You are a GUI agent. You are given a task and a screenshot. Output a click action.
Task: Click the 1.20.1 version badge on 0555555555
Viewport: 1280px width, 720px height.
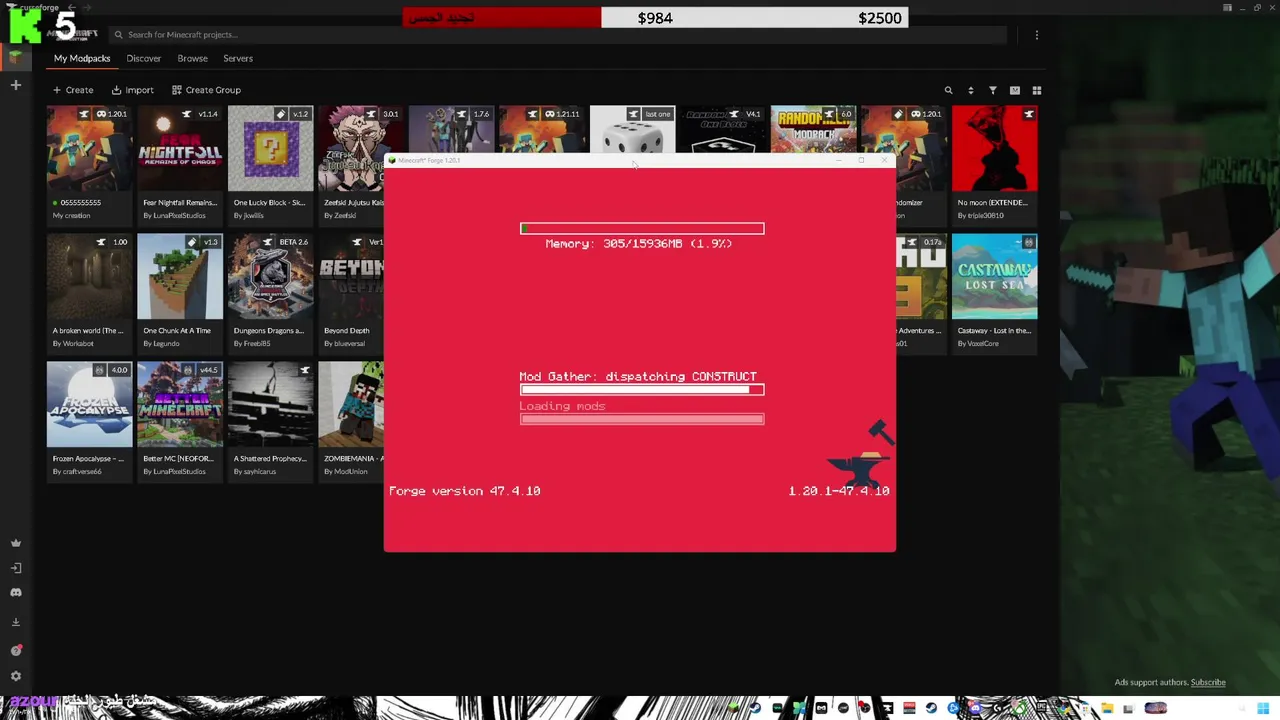click(112, 114)
